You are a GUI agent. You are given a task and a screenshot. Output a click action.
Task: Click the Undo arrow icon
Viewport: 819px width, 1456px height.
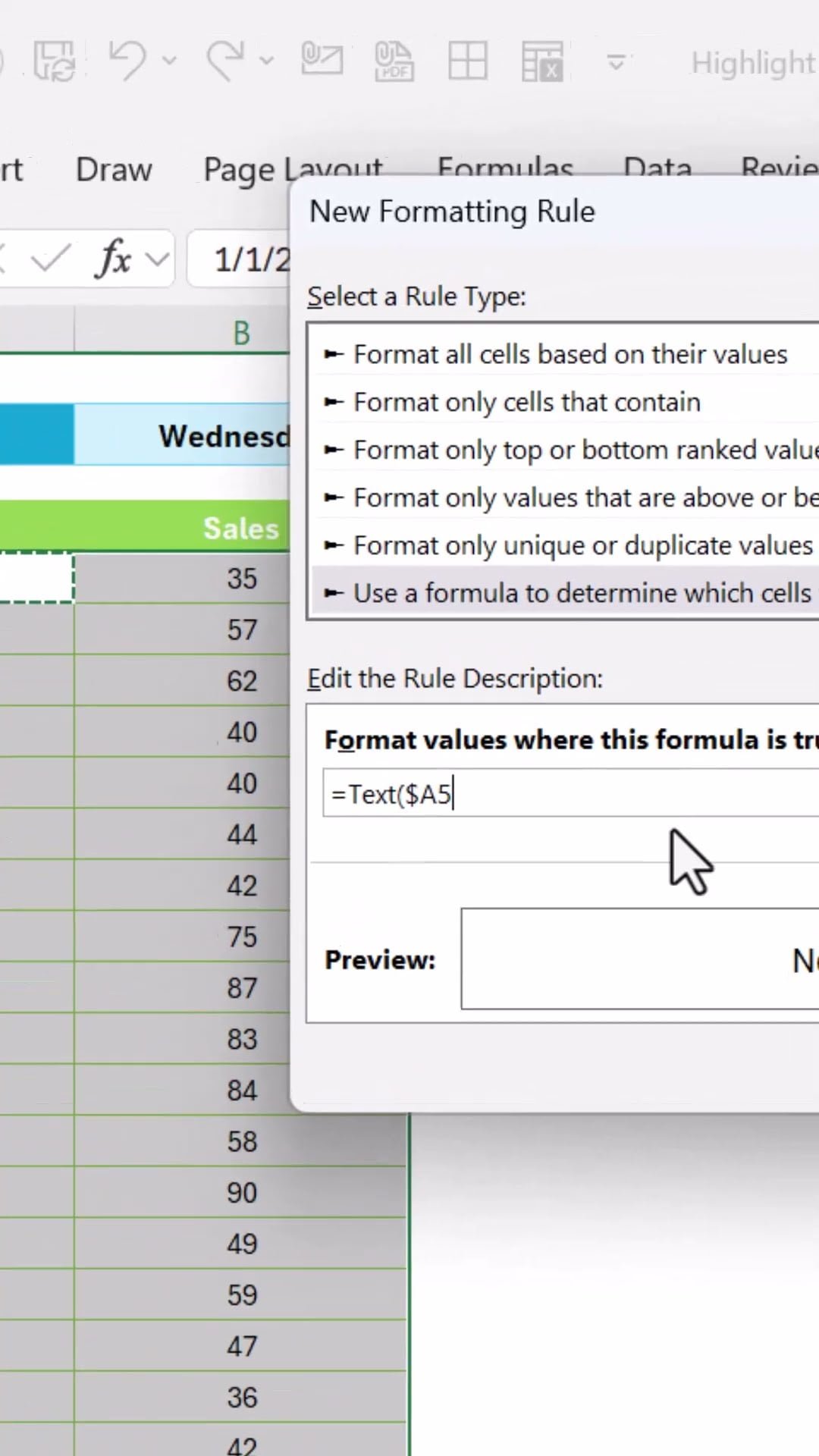tap(127, 61)
